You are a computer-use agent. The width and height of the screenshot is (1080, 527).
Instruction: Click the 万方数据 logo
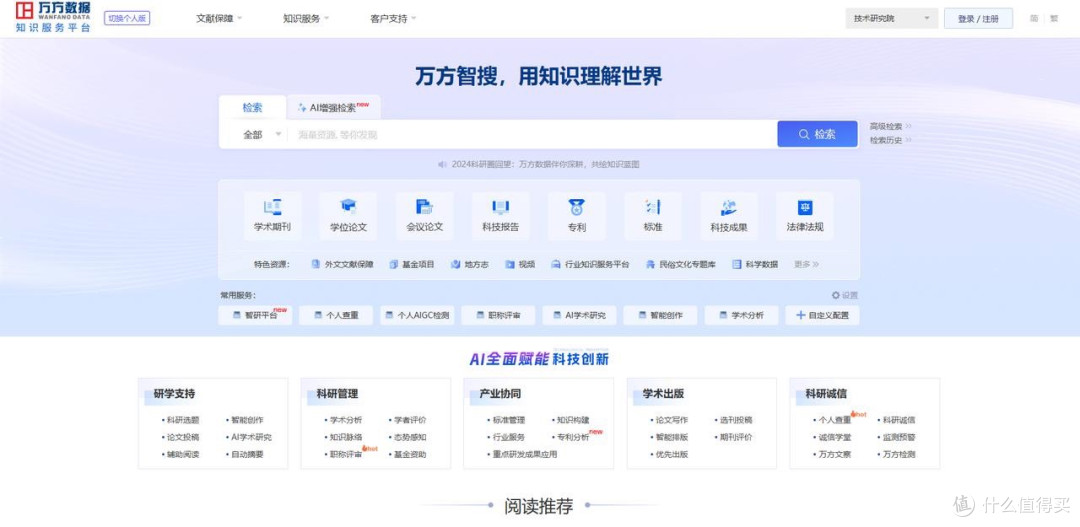pos(53,17)
